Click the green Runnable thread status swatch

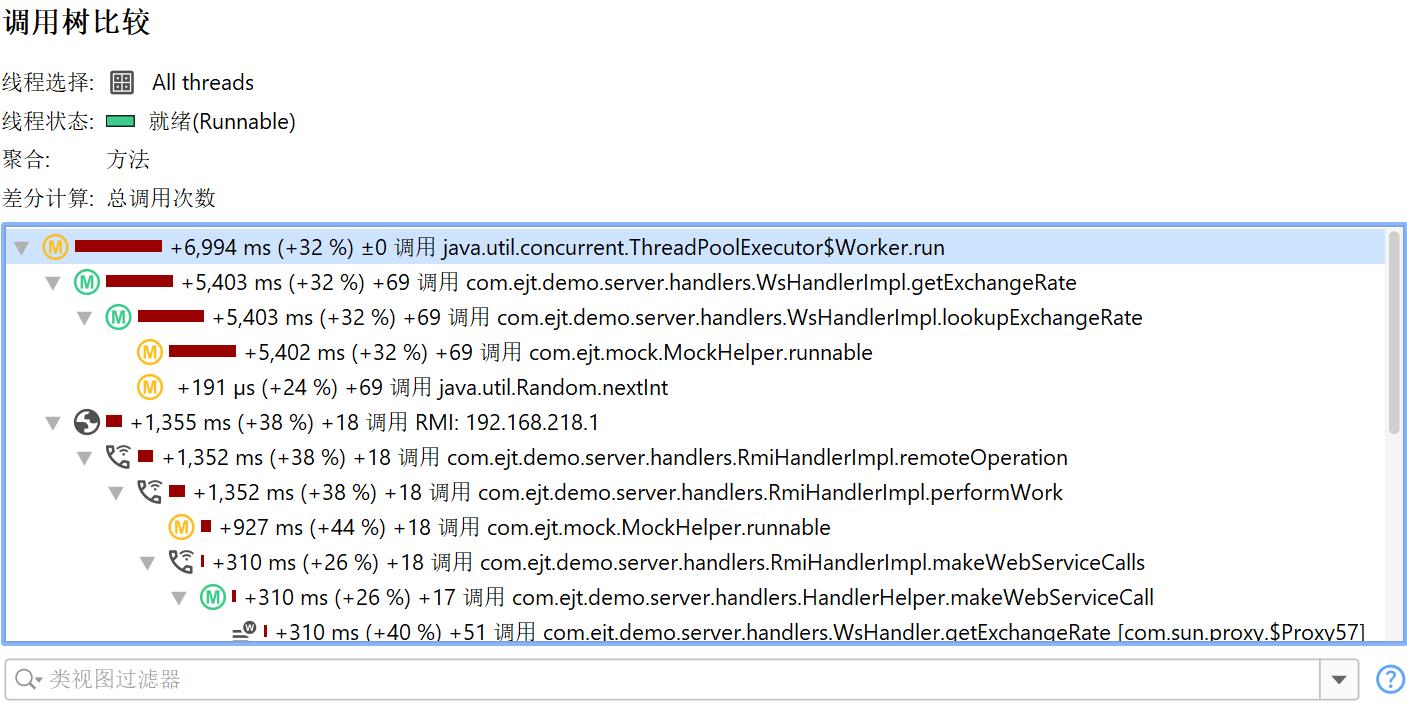click(121, 122)
